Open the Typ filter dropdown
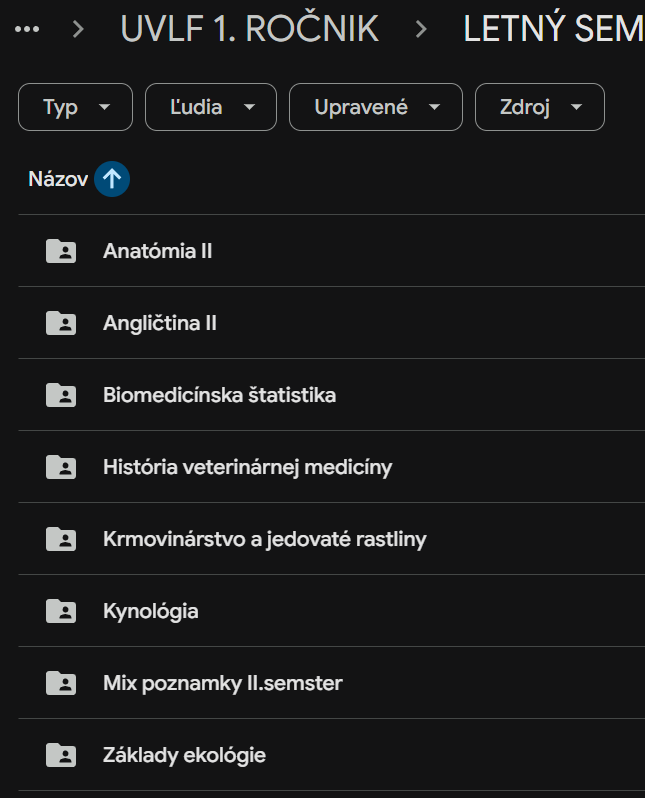645x798 pixels. tap(75, 107)
